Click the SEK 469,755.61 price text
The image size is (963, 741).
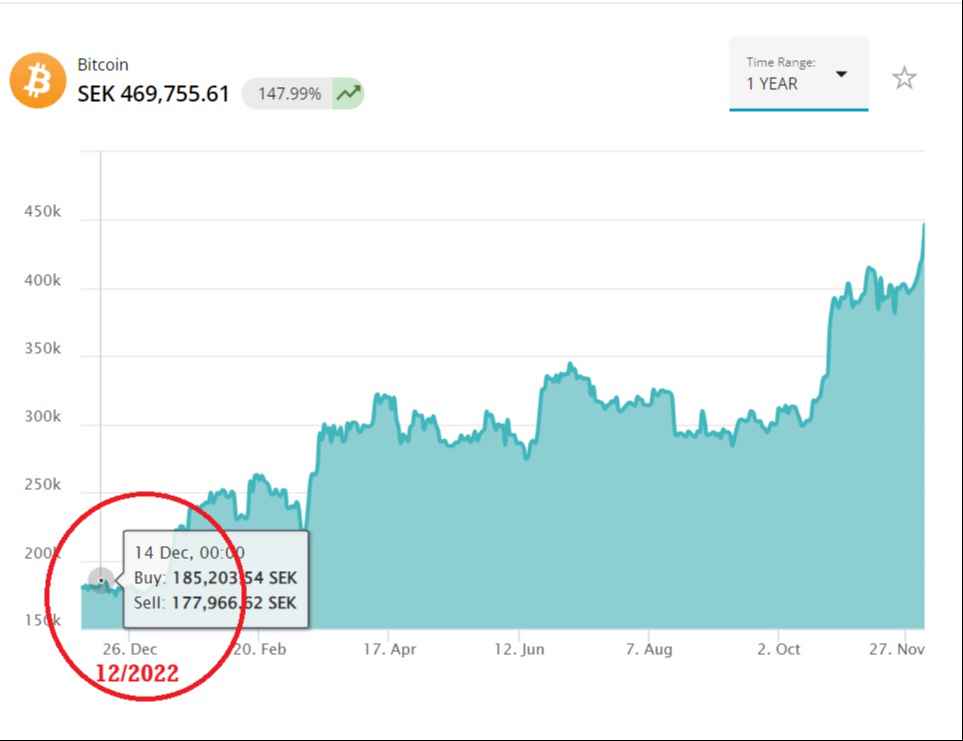click(154, 94)
